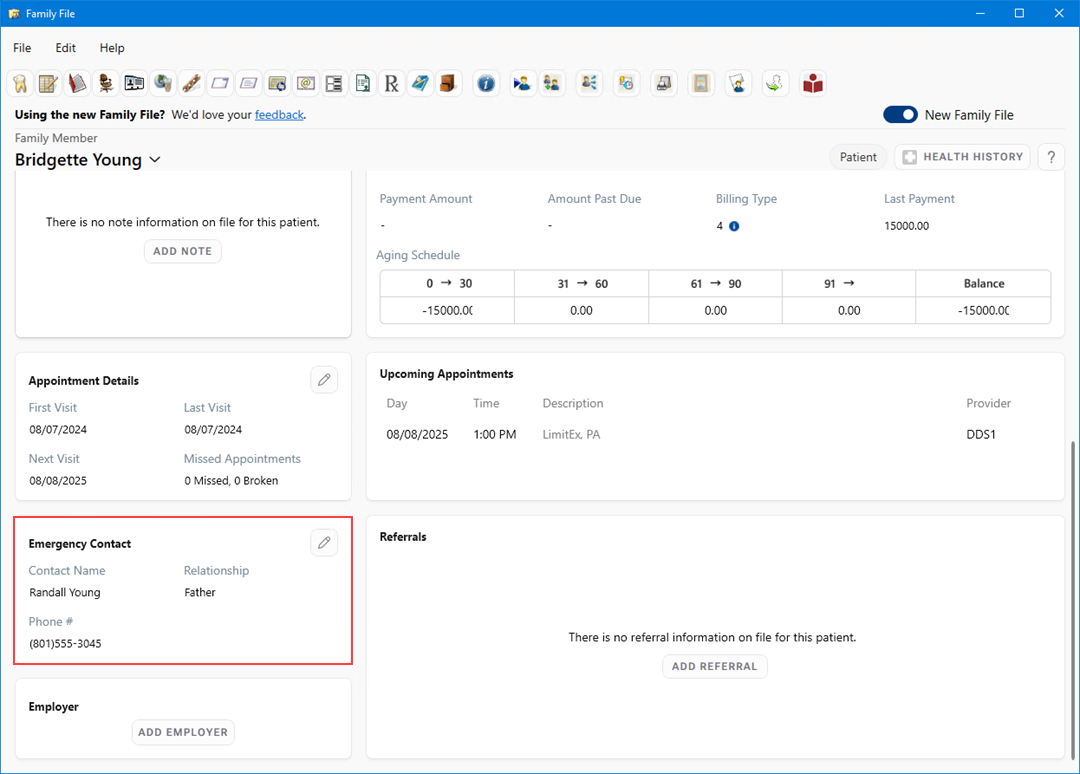
Task: Open the File menu
Action: pos(22,48)
